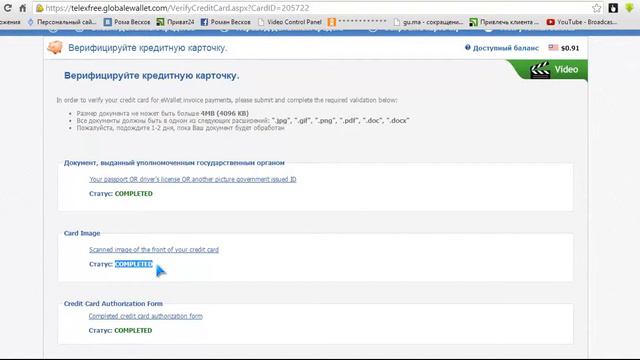This screenshot has width=640, height=360.
Task: Go to the browser home page icon
Action: (x=23, y=8)
